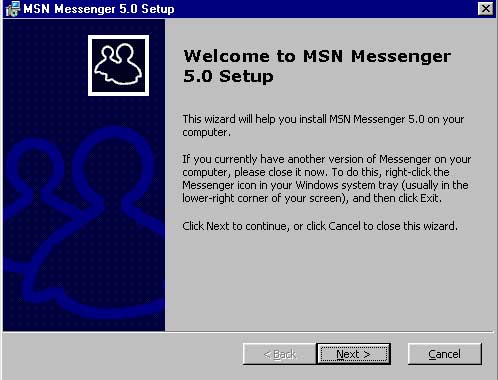The width and height of the screenshot is (498, 380).
Task: Continue with the Next > button
Action: click(353, 354)
